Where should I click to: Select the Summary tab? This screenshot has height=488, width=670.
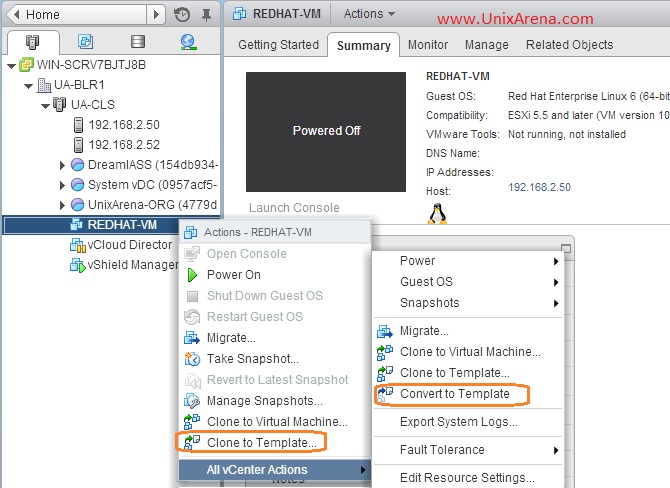coord(364,45)
